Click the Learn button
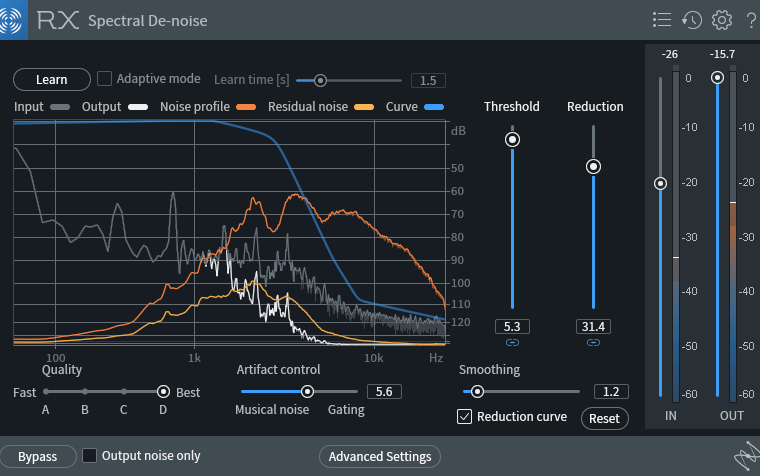This screenshot has height=476, width=760. click(52, 79)
